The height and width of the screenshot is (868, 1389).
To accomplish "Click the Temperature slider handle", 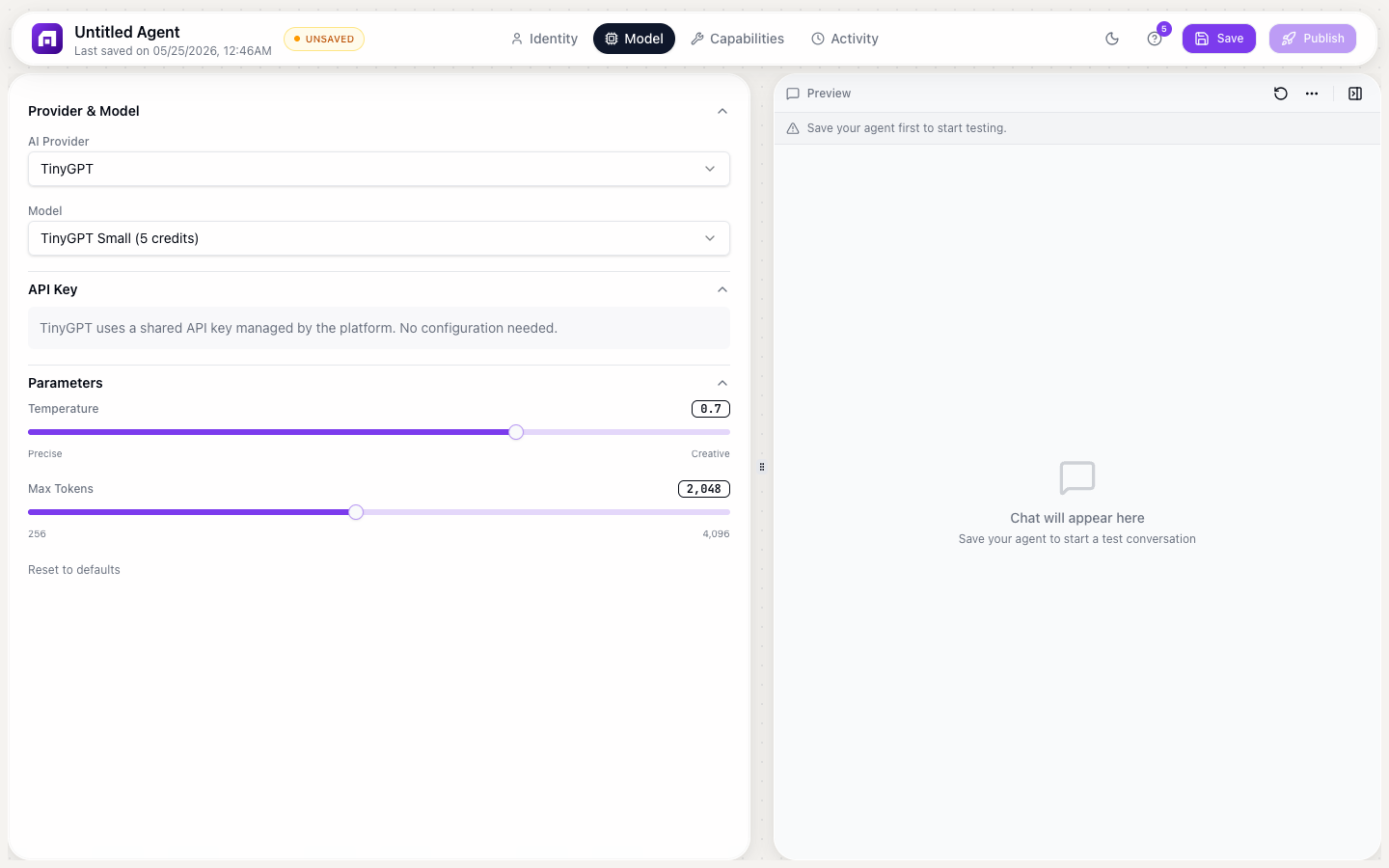I will 516,432.
